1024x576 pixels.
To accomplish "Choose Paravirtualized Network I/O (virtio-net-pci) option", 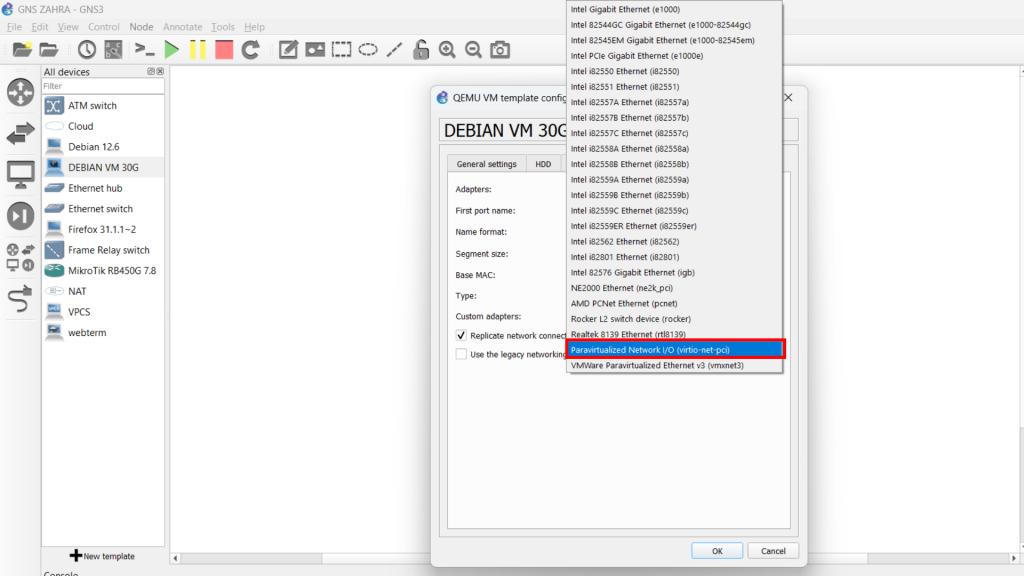I will pyautogui.click(x=675, y=350).
